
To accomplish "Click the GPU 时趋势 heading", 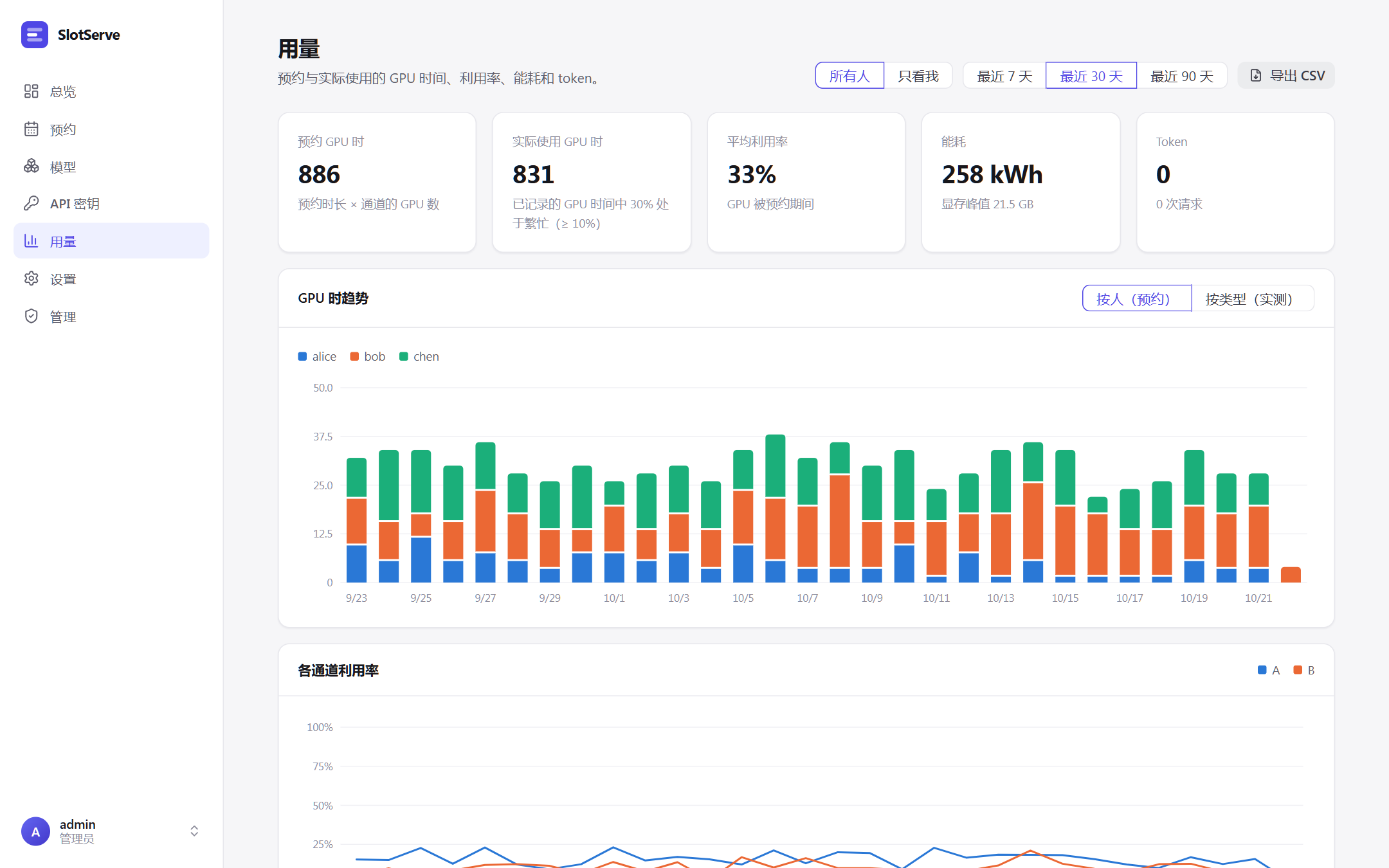I will coord(333,298).
